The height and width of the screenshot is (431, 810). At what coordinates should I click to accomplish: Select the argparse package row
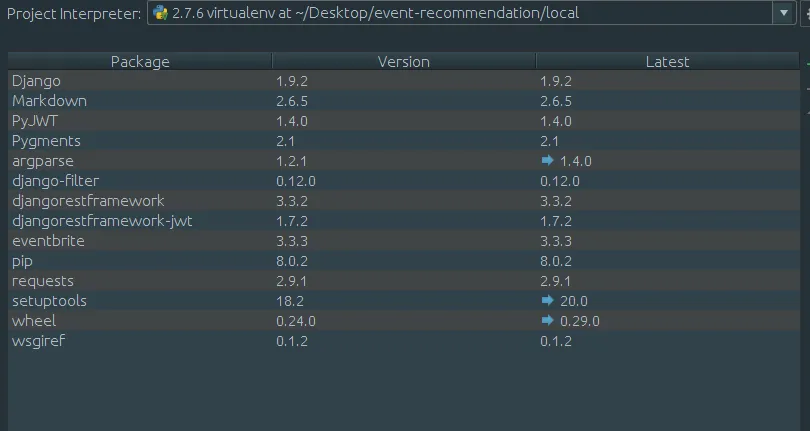404,161
